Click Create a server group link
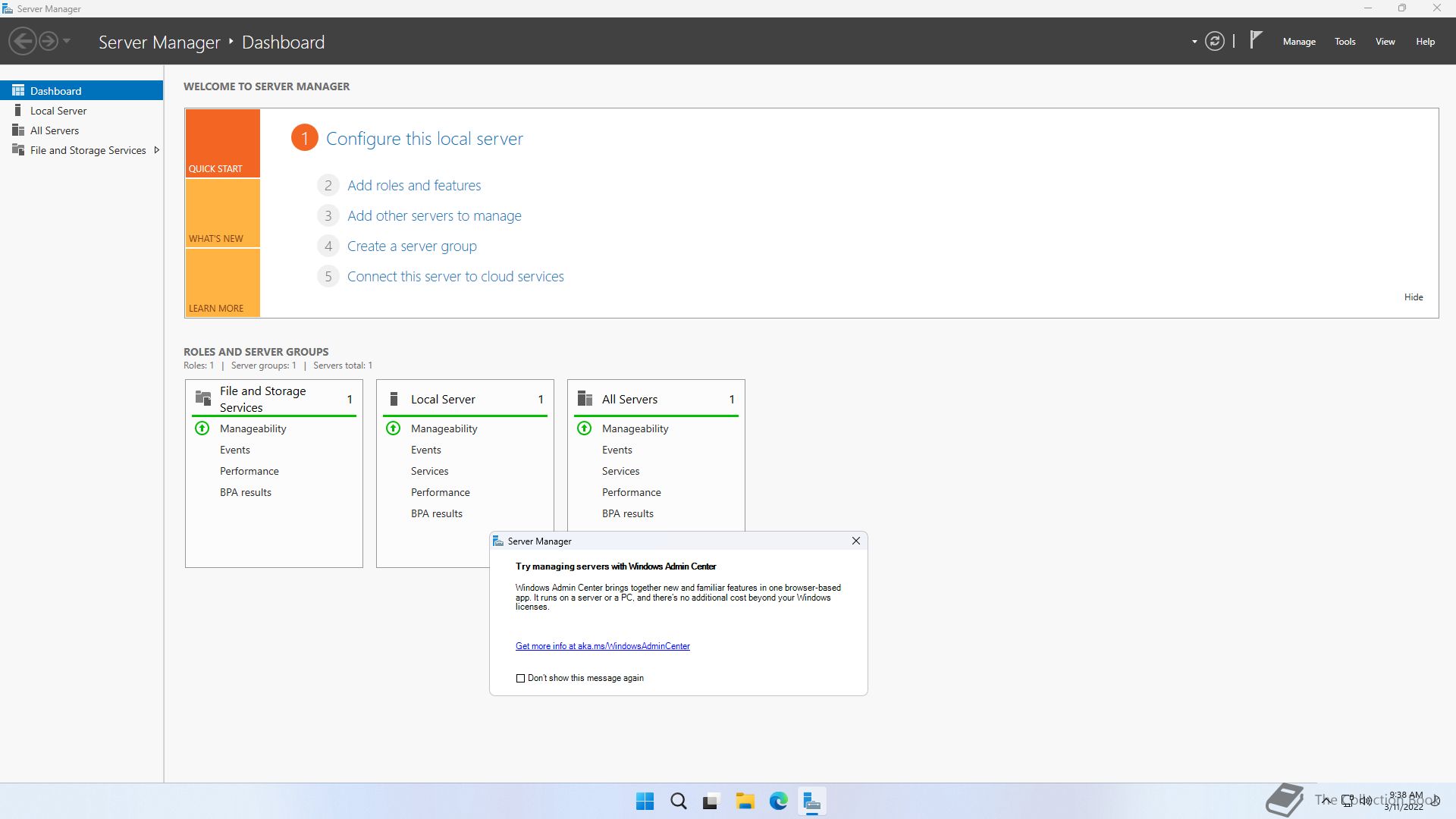The height and width of the screenshot is (819, 1456). pyautogui.click(x=412, y=246)
